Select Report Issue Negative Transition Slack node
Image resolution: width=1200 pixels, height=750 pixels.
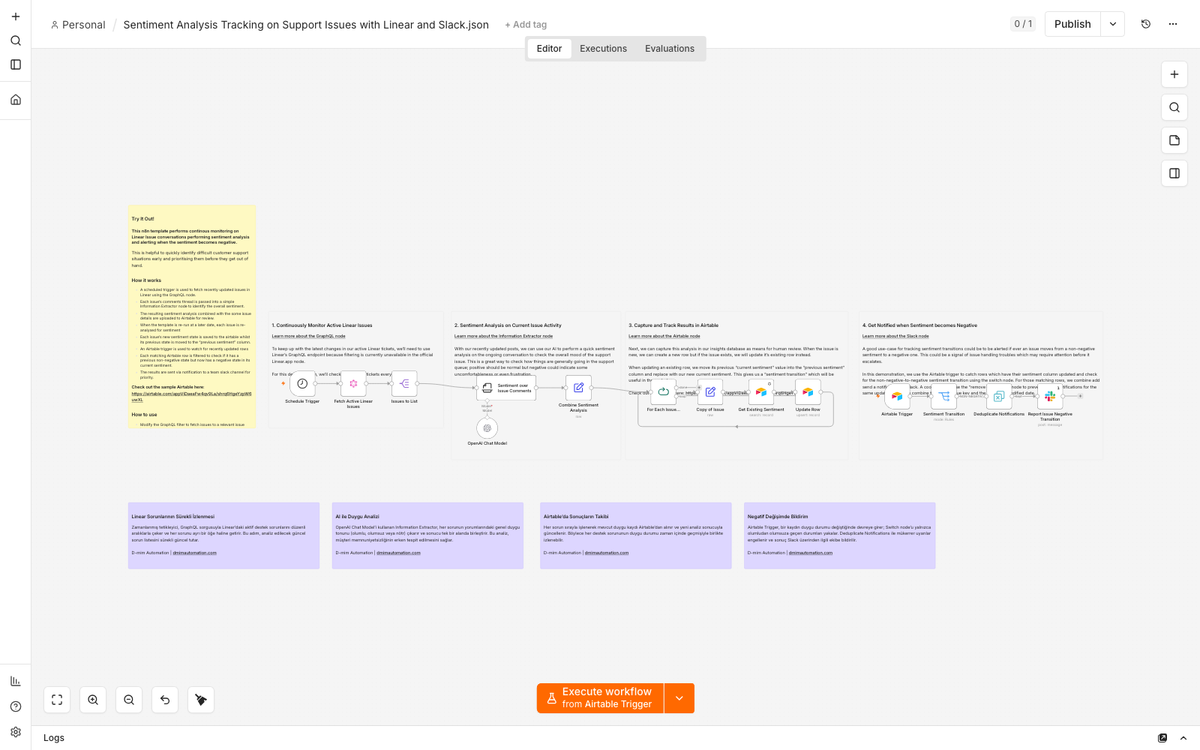1050,396
